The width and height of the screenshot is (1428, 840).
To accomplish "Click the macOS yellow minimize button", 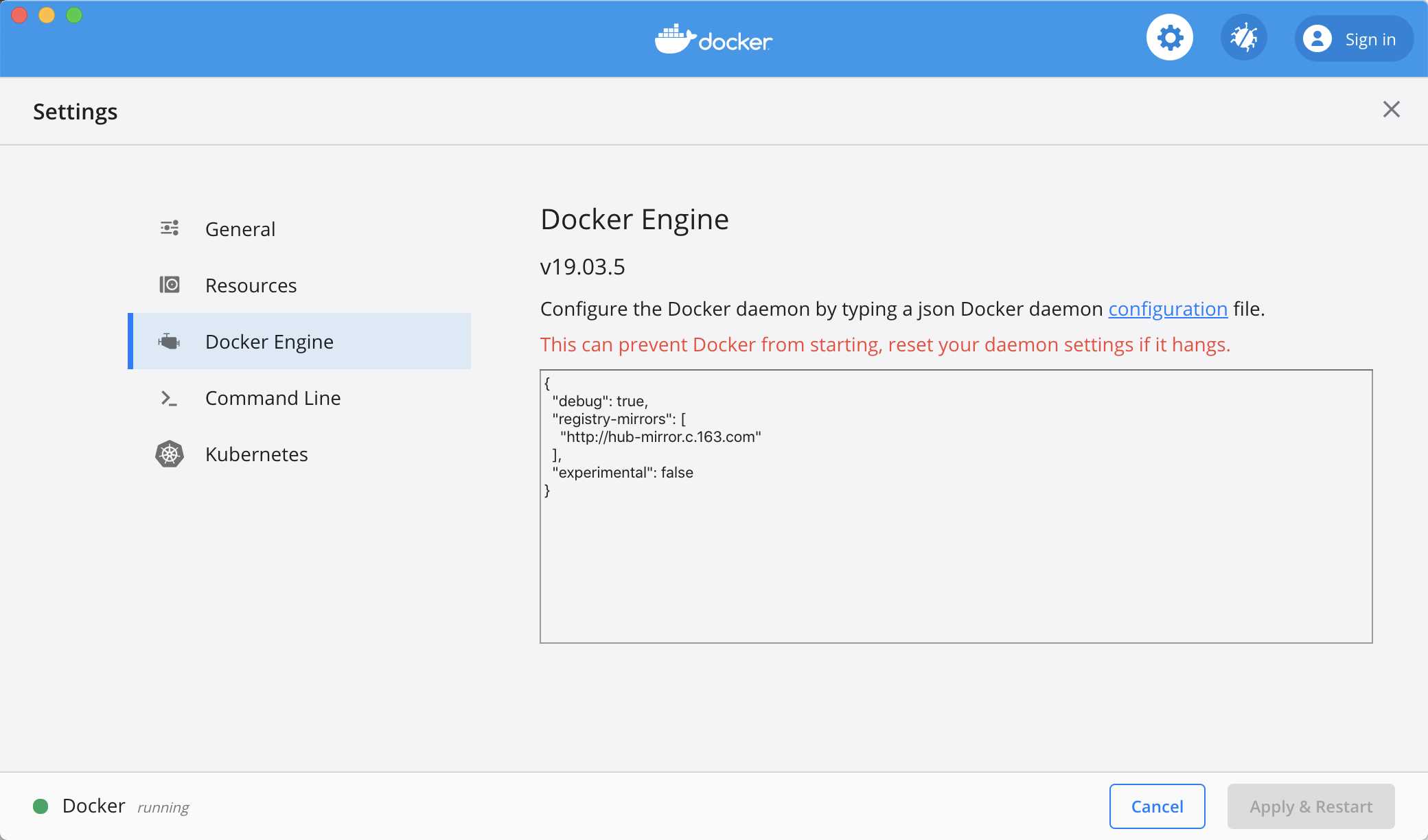I will coord(47,15).
